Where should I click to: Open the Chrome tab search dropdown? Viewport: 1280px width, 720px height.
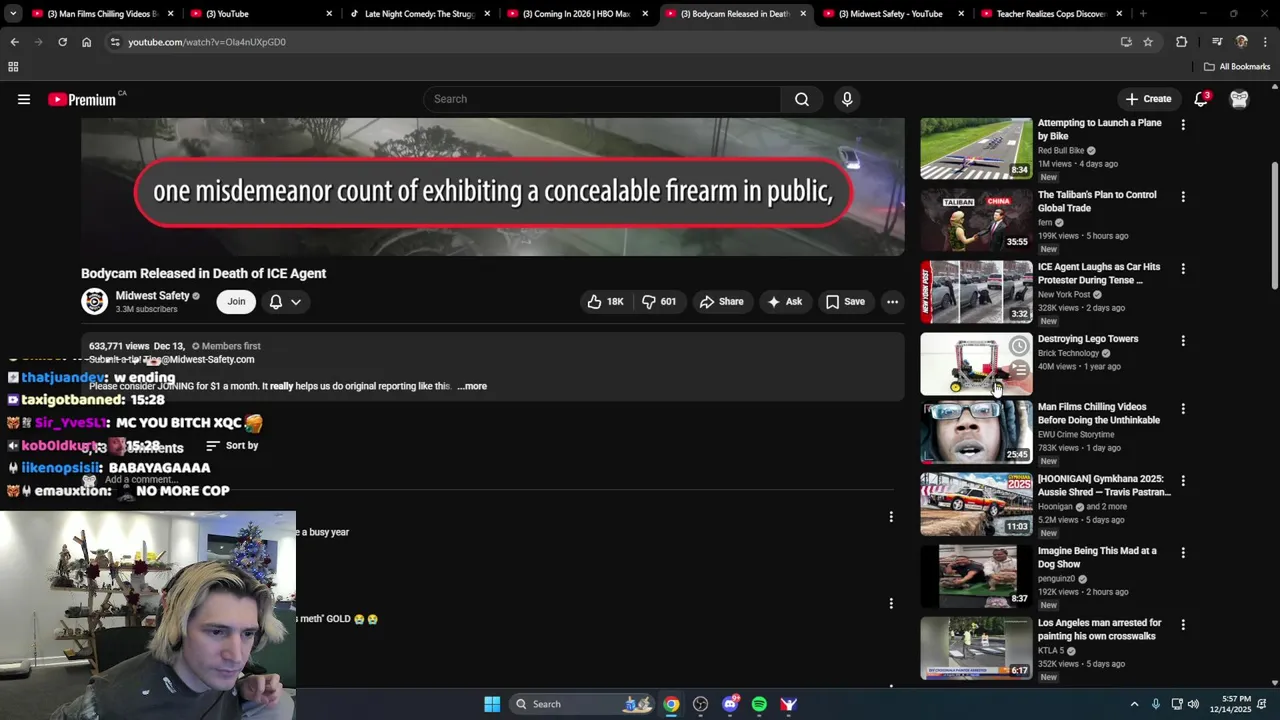[x=13, y=14]
